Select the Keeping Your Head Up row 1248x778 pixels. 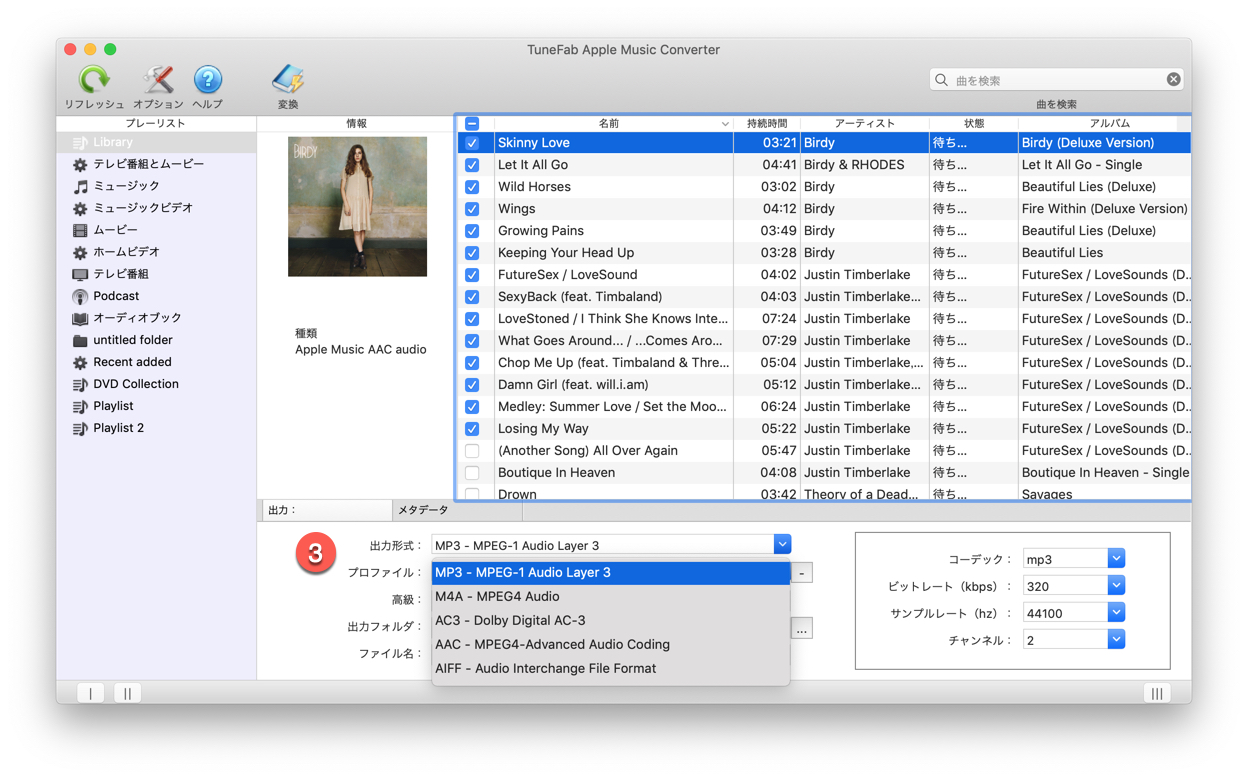click(x=823, y=253)
